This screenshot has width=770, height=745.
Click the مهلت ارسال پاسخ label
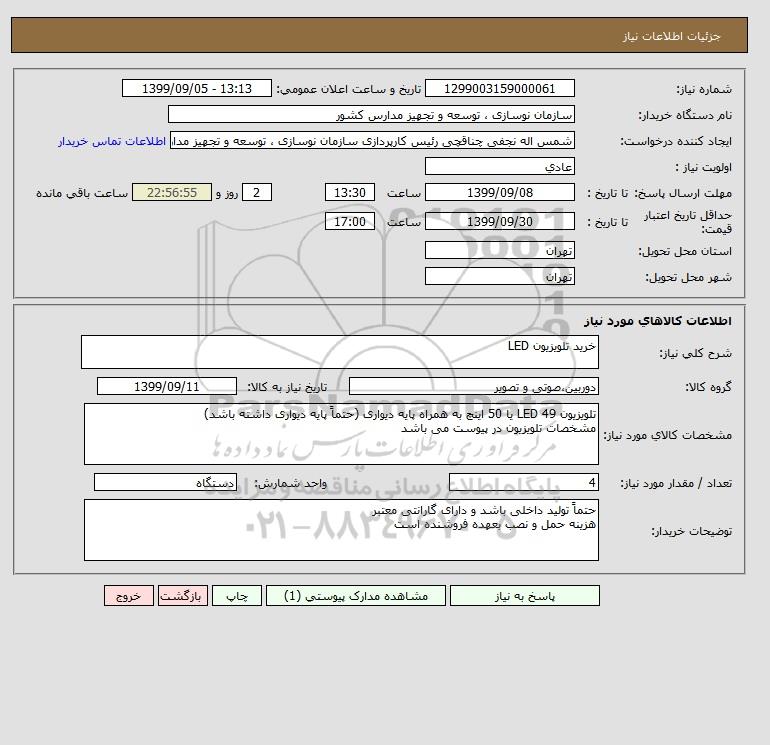pyautogui.click(x=683, y=193)
